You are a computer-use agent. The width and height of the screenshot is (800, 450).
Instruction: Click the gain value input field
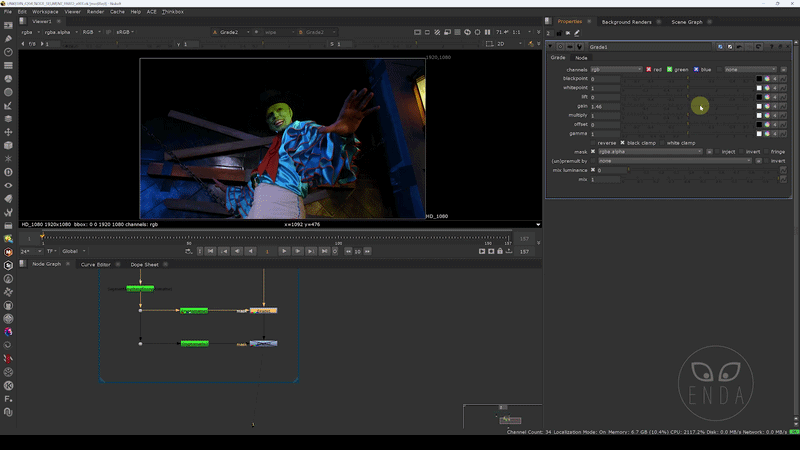coord(605,106)
